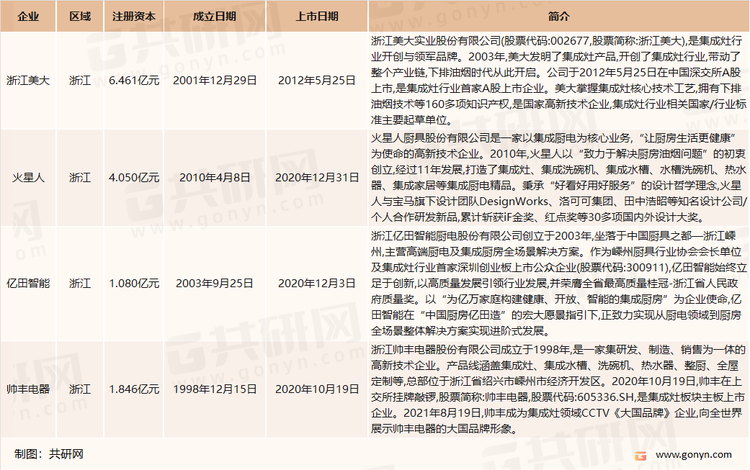The width and height of the screenshot is (750, 470).
Task: Click the 制图：共研网 credit text
Action: pyautogui.click(x=49, y=454)
